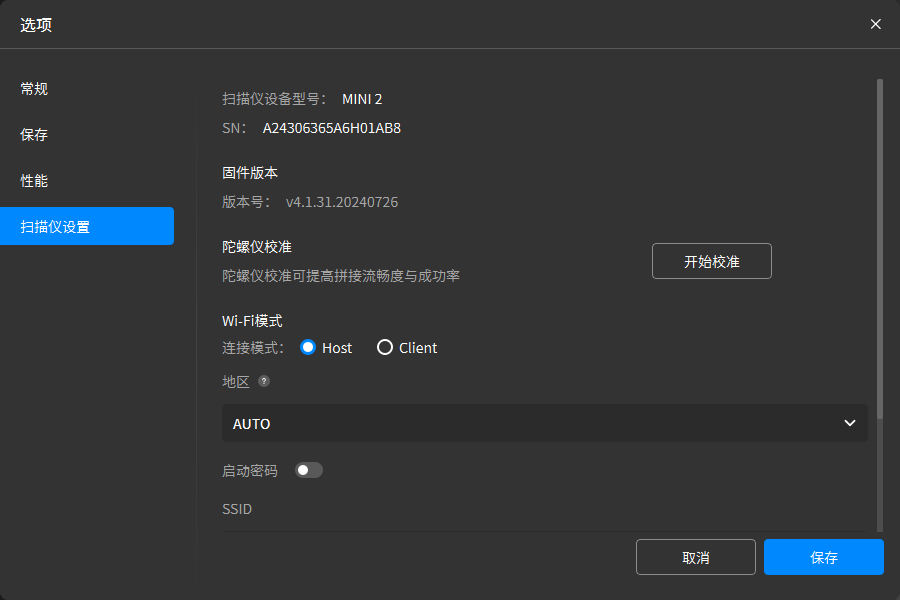This screenshot has height=600, width=900.
Task: Go to the 性能 settings tab
Action: 35,181
